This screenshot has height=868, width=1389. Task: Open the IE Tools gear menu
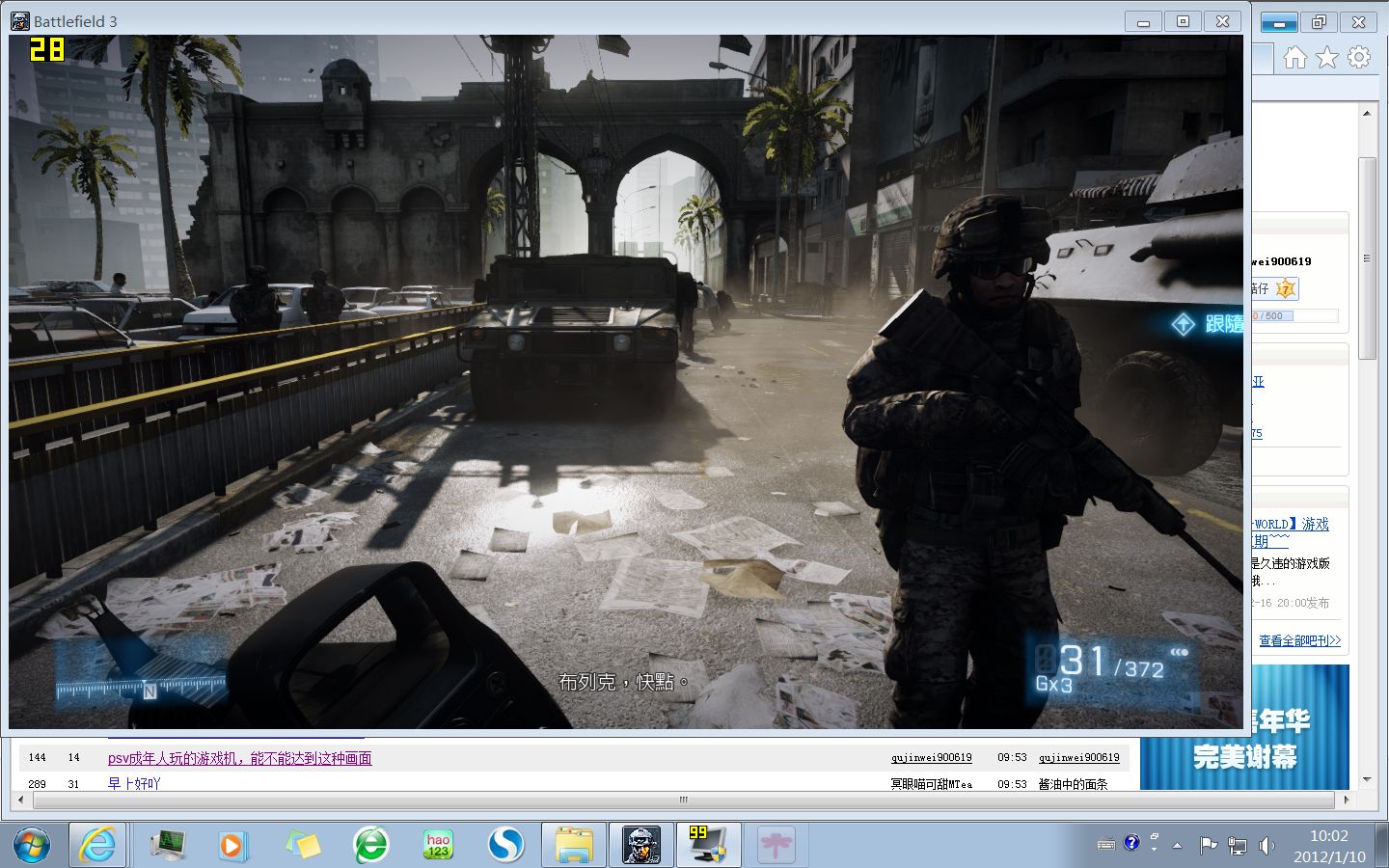[1359, 57]
